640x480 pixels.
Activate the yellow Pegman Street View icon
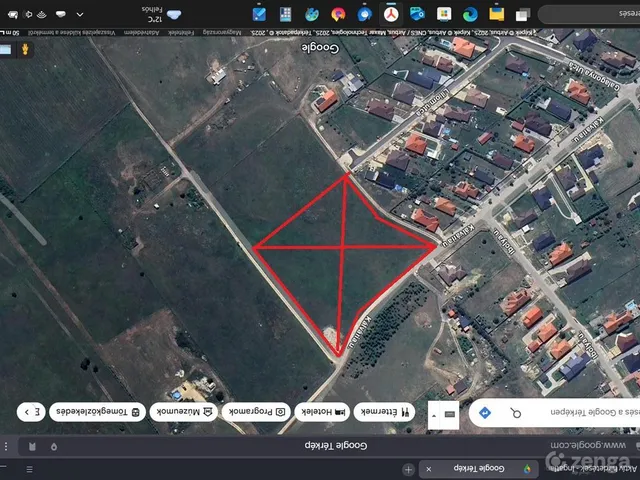tap(25, 49)
